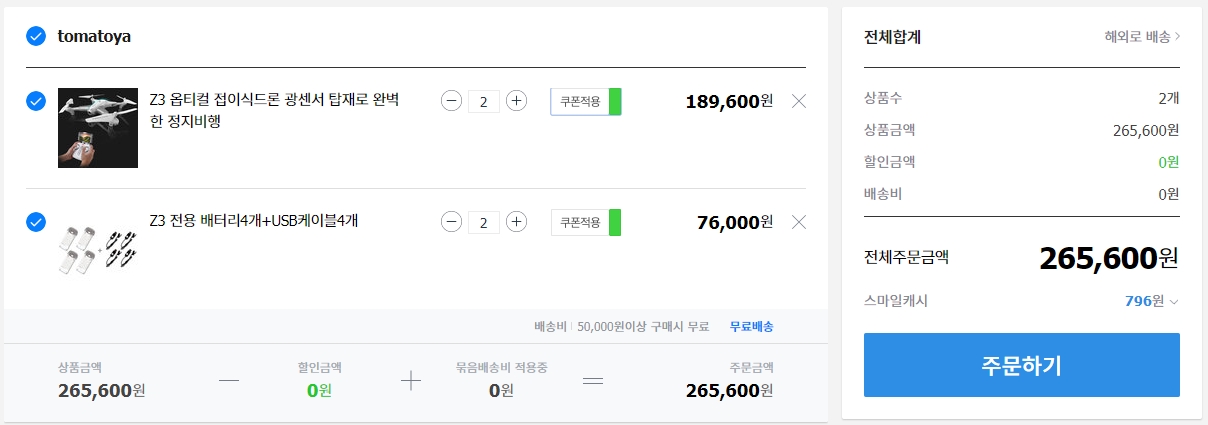Open Z3 전용 배터리4개+USB케이블4개 product title
Screen dimensions: 1208x425
click(x=254, y=221)
